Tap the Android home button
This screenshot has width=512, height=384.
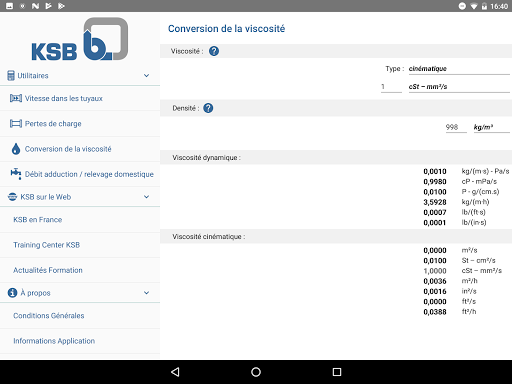click(256, 372)
